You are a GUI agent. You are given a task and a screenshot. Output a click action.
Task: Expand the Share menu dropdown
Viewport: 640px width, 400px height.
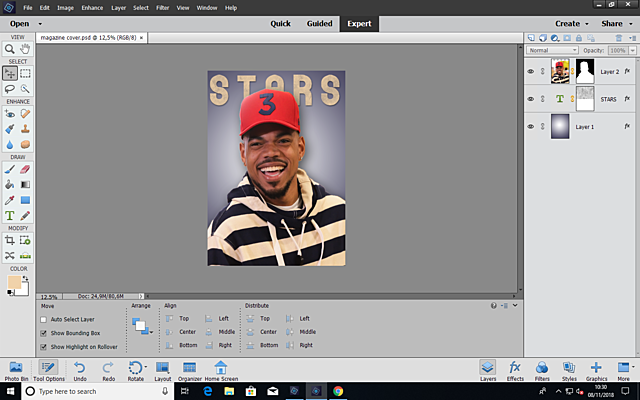click(631, 24)
